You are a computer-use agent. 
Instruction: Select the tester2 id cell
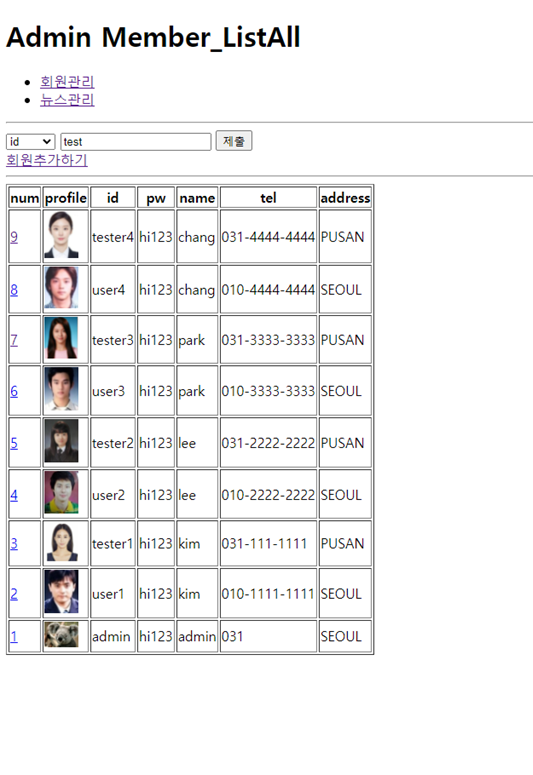click(x=113, y=443)
